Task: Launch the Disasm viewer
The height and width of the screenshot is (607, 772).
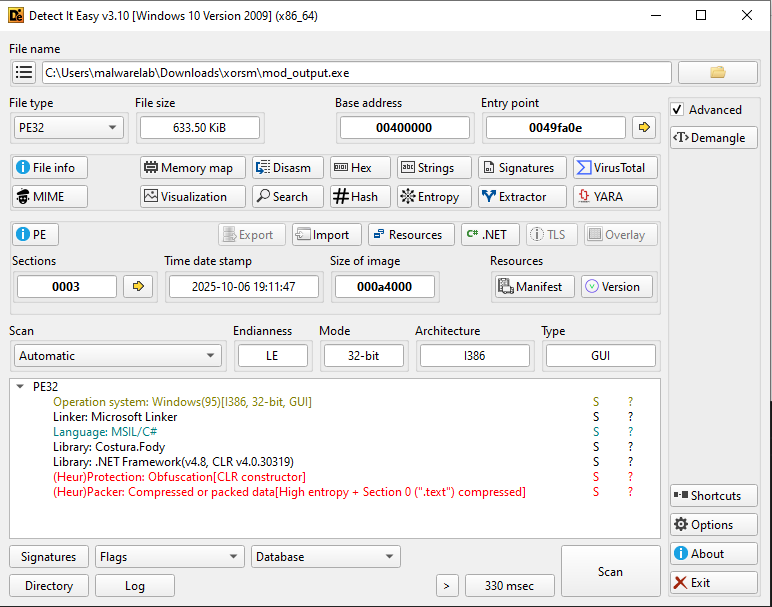Action: [287, 168]
